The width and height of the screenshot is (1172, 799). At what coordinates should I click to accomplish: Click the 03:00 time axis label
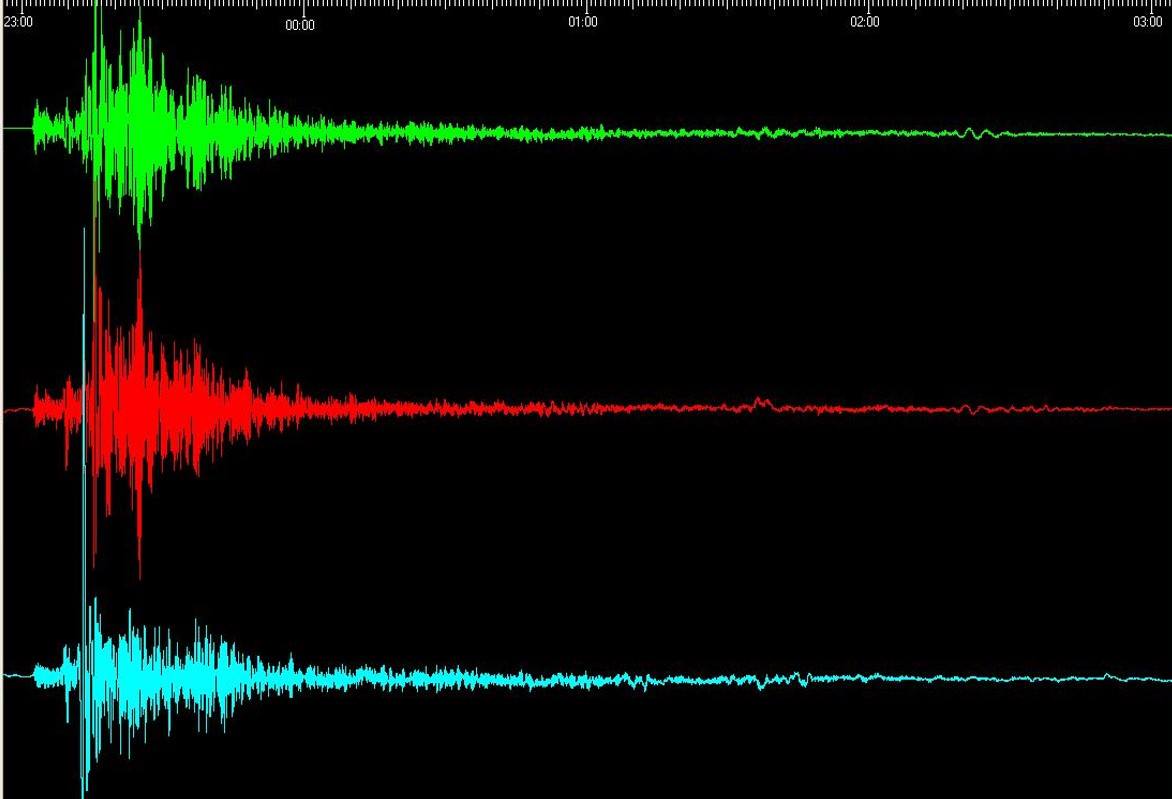click(x=1148, y=23)
